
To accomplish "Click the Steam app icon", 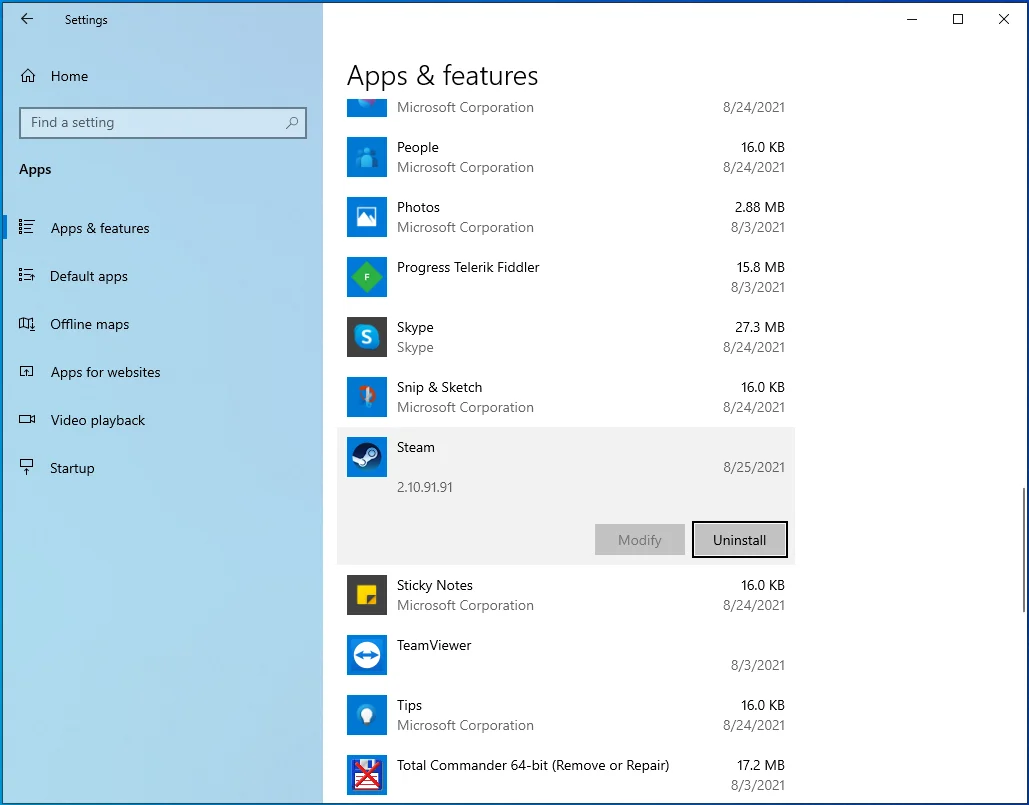I will pos(367,457).
